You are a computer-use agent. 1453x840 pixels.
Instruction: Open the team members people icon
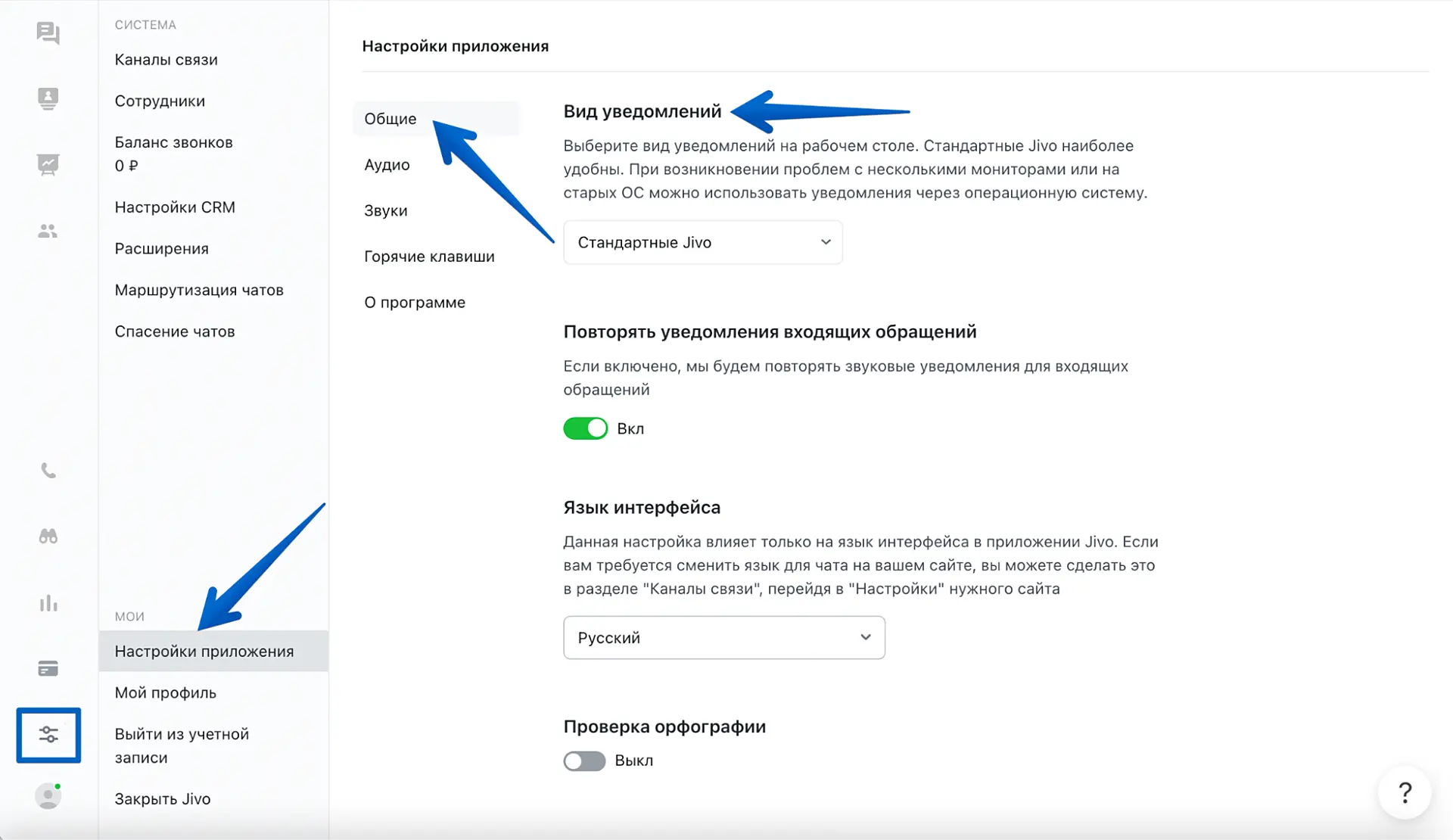[x=48, y=231]
